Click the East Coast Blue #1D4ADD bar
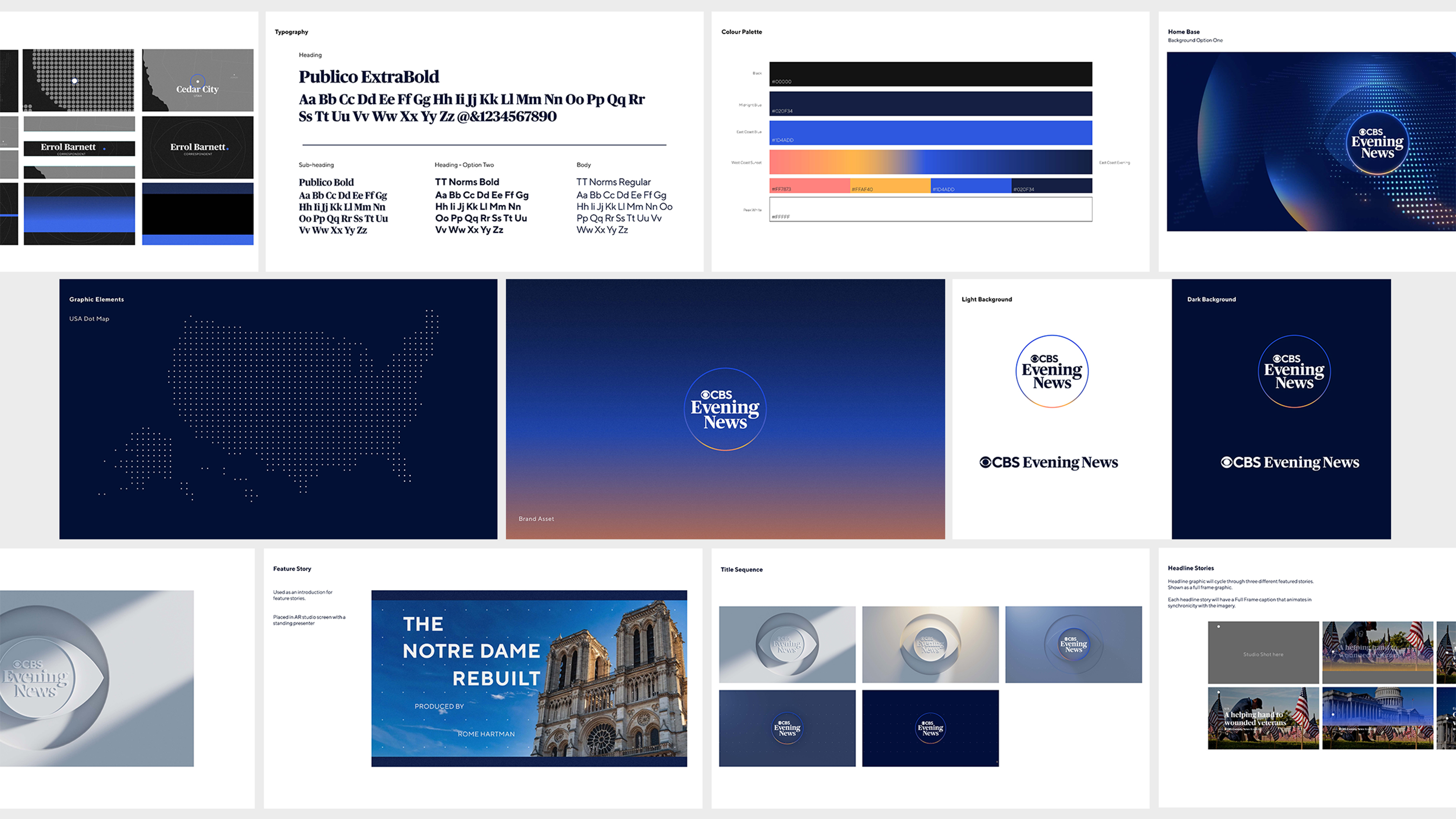This screenshot has height=819, width=1456. (930, 133)
